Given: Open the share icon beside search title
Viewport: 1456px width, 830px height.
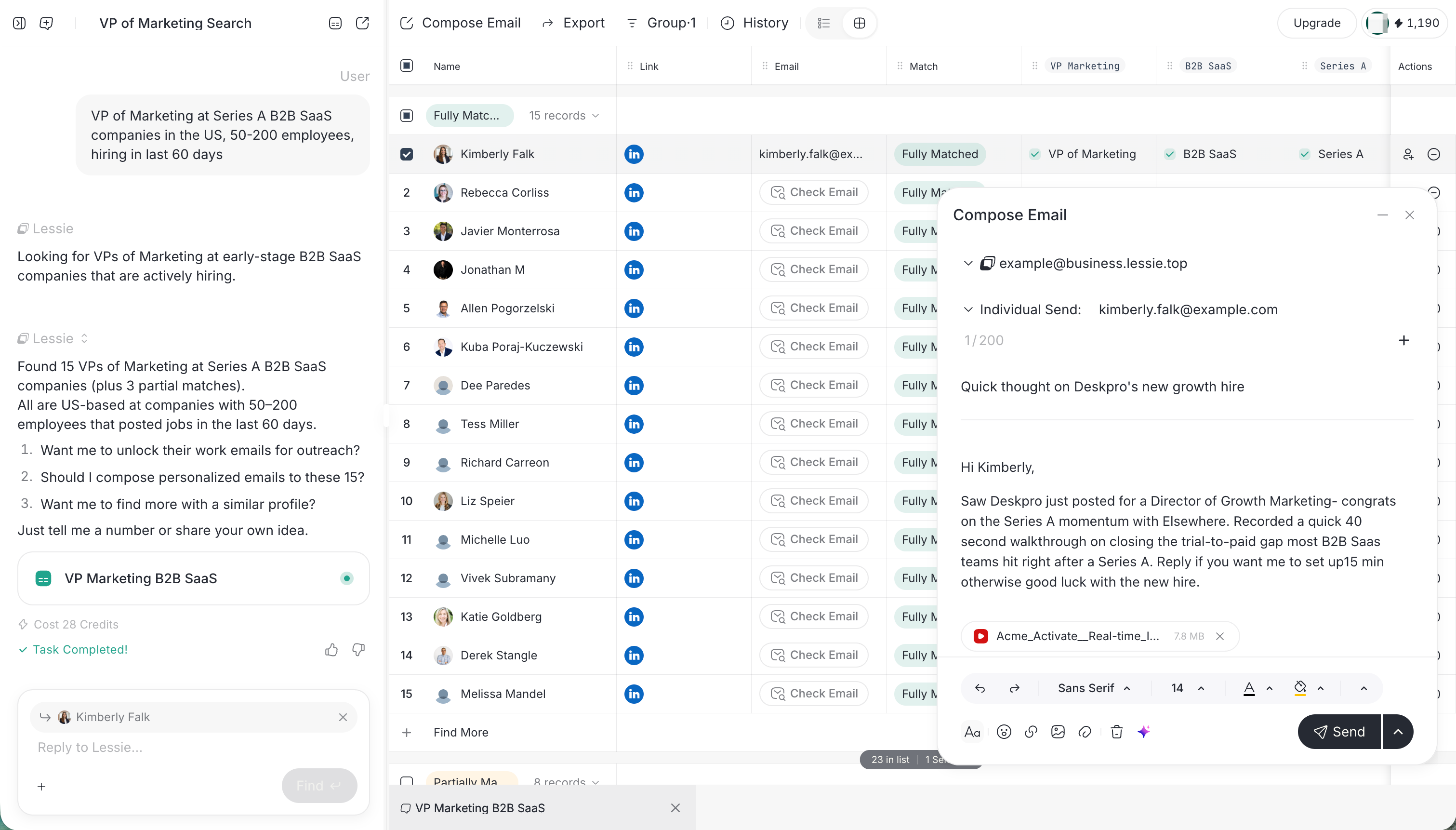Looking at the screenshot, I should 362,23.
